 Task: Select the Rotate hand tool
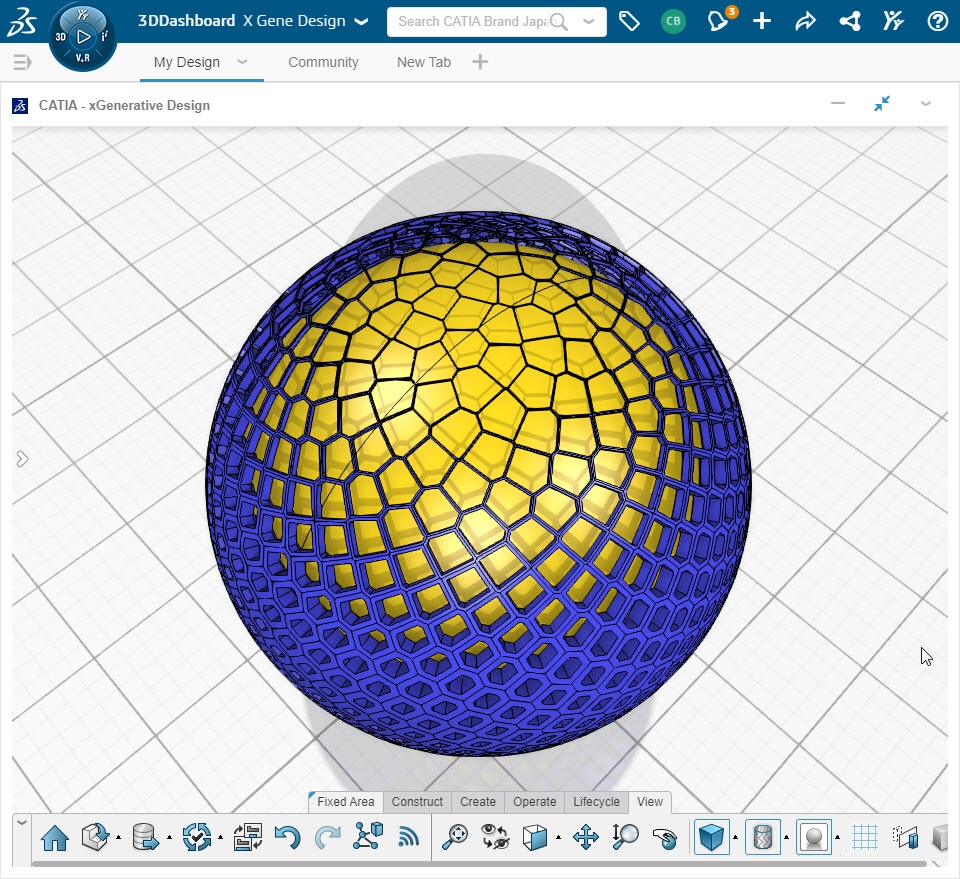pyautogui.click(x=665, y=838)
